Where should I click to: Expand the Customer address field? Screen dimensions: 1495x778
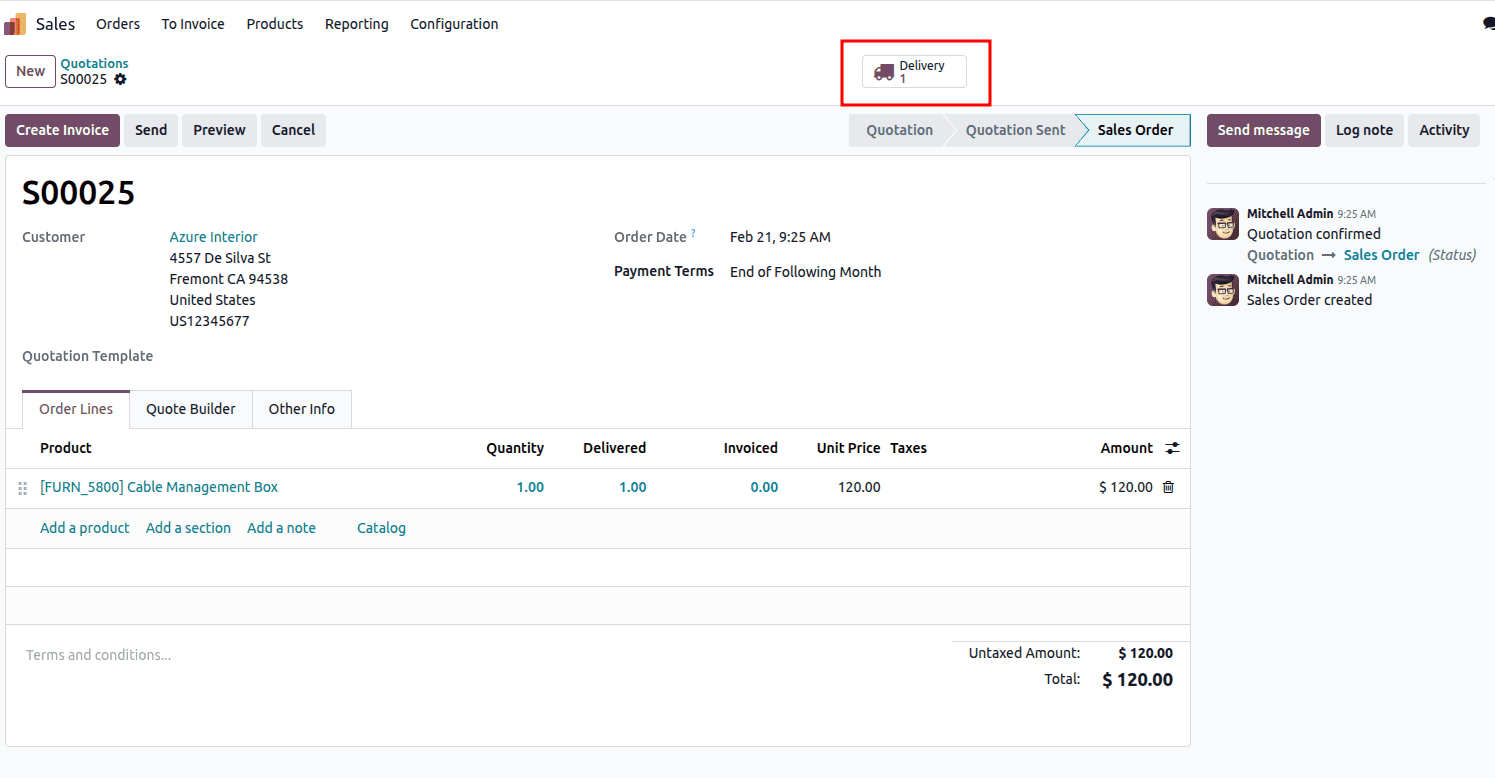pos(228,278)
